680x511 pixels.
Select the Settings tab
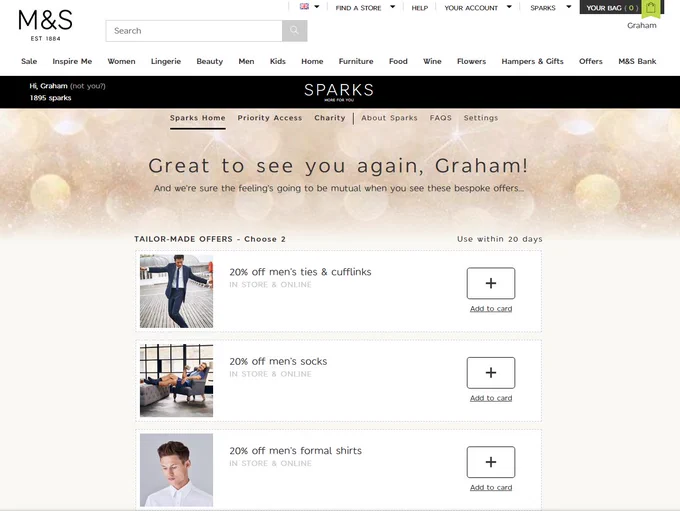tap(481, 118)
